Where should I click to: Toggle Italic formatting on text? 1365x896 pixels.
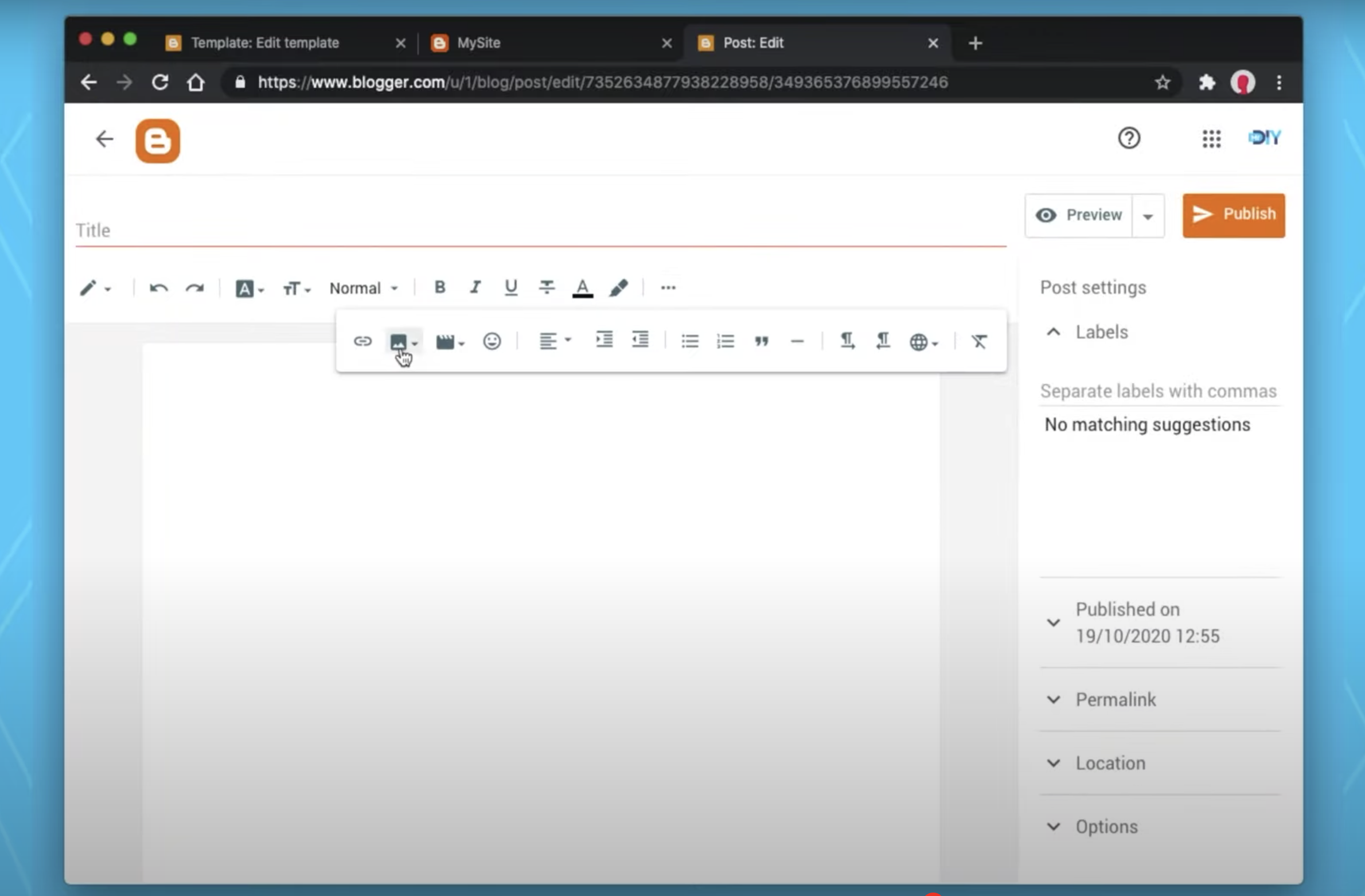point(475,288)
